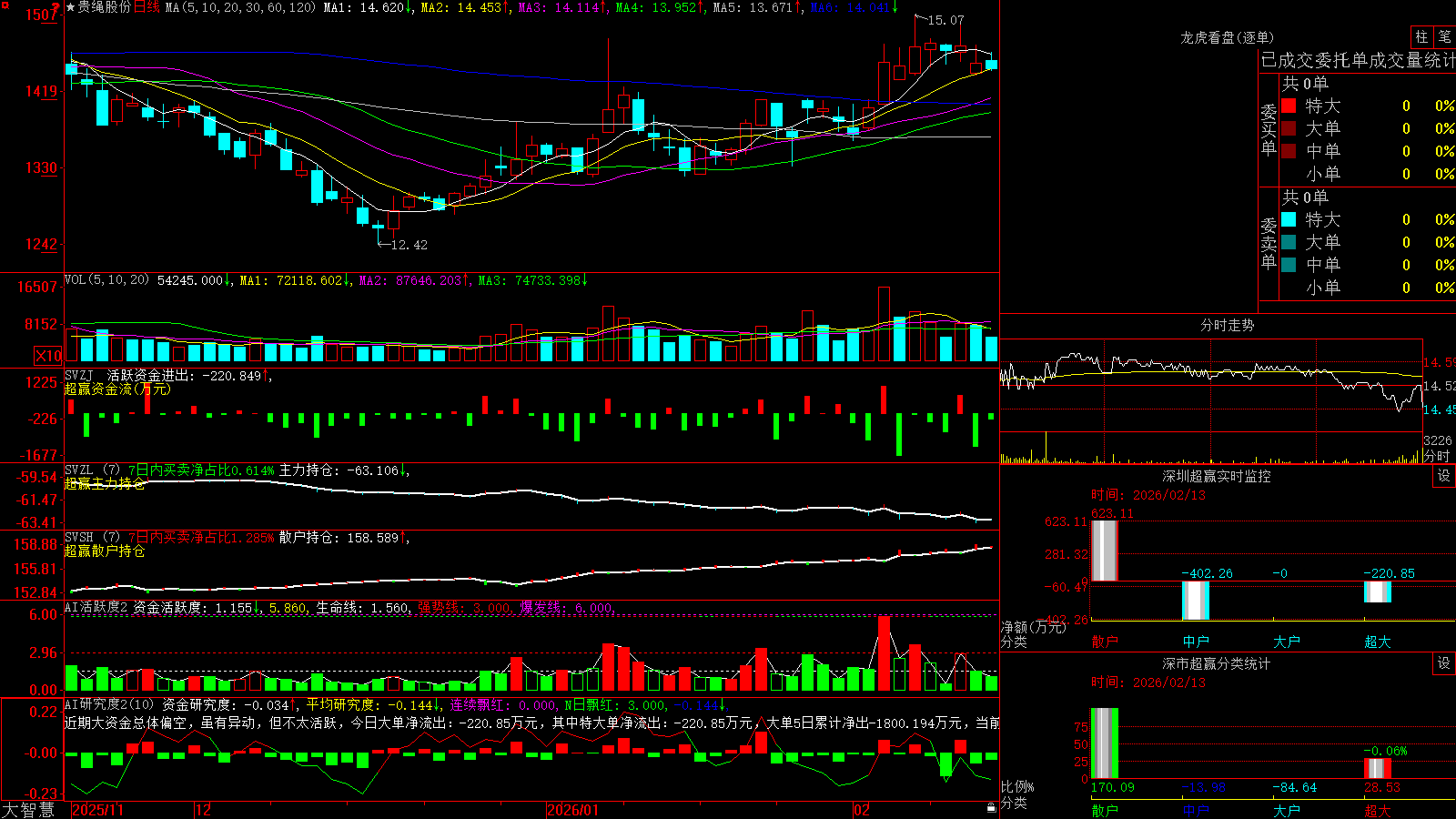Click the 散户 ratio bar valued 170.09

pos(1105,743)
